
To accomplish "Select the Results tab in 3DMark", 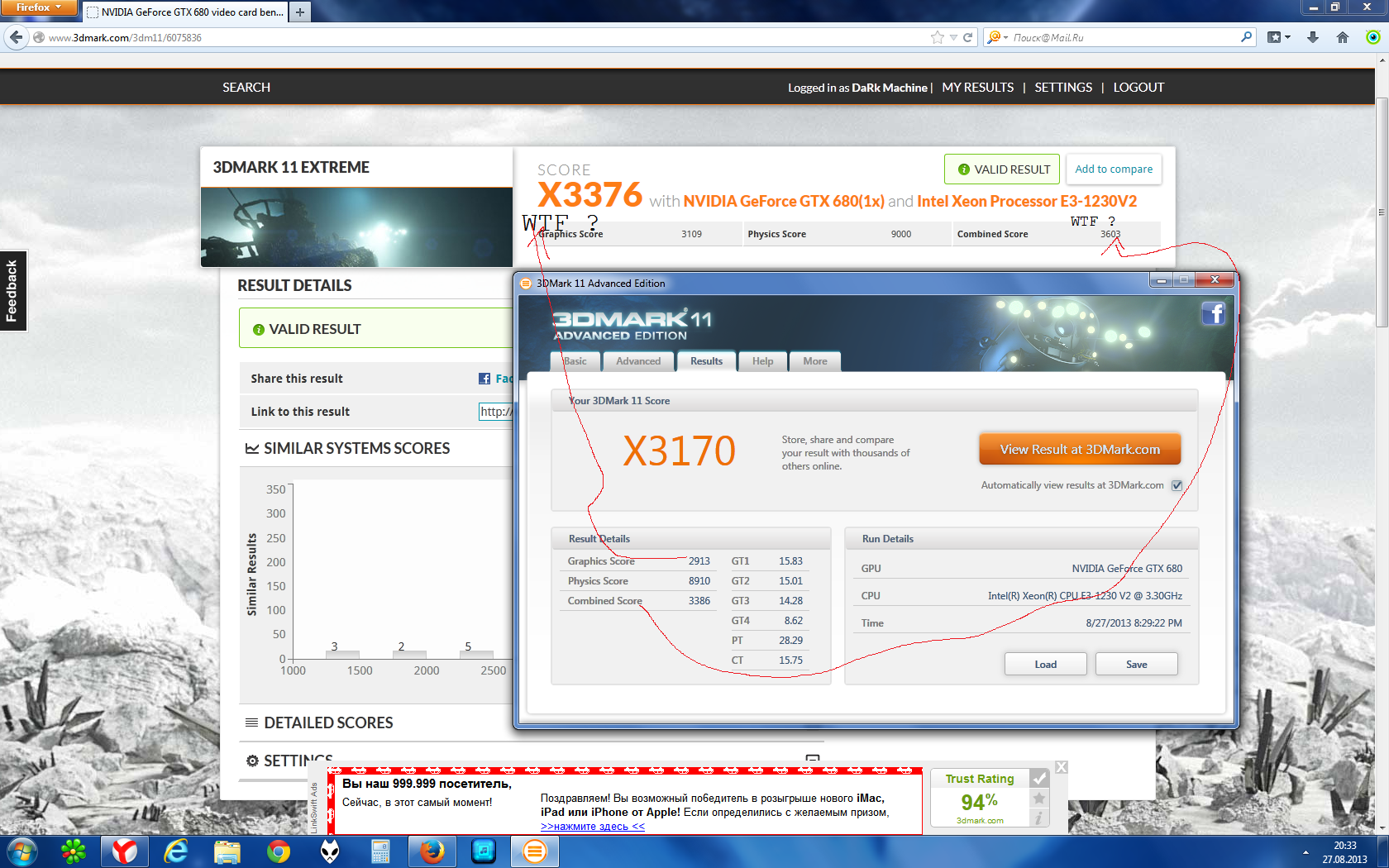I will (x=706, y=361).
